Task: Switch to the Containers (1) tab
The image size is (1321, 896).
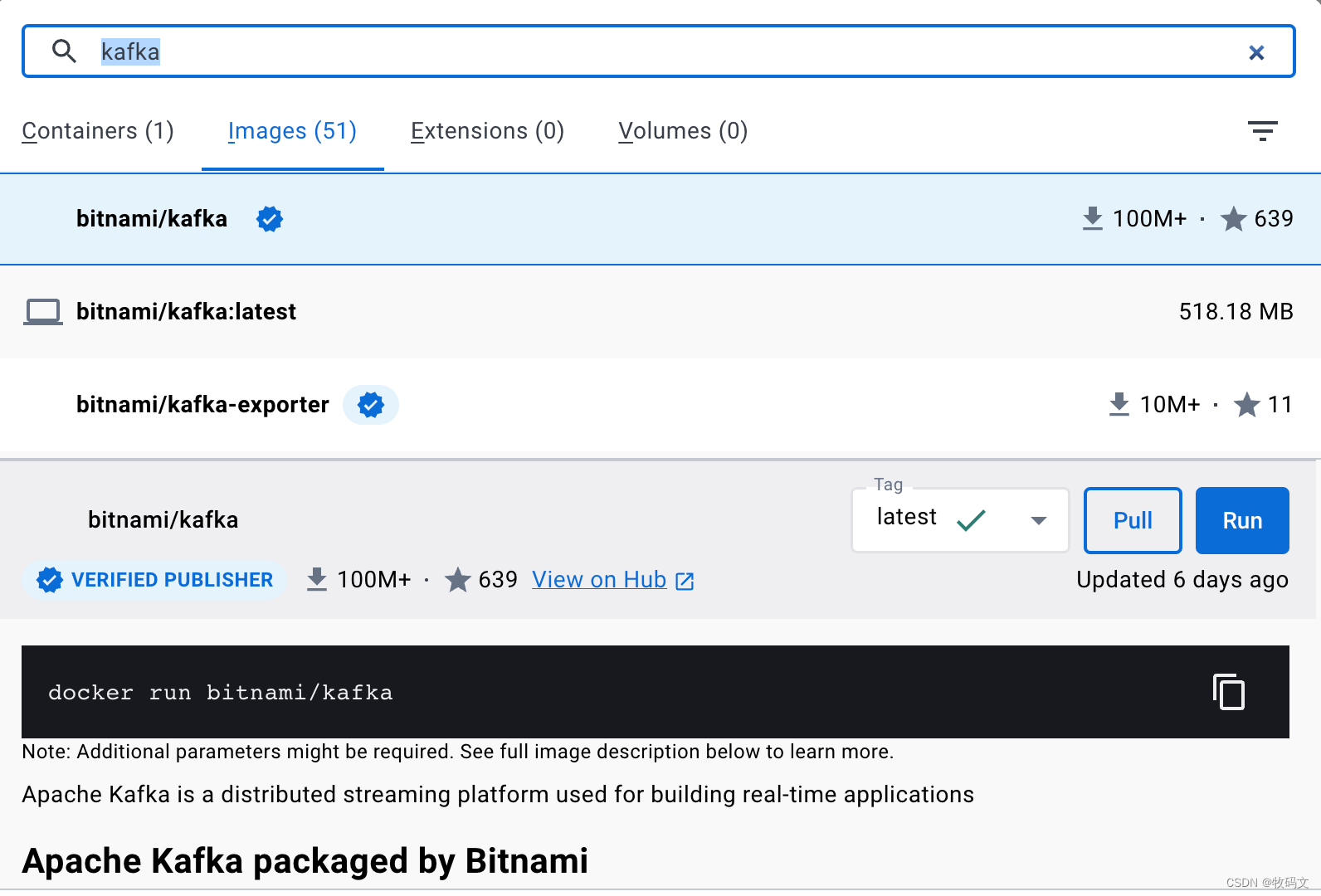Action: point(98,131)
